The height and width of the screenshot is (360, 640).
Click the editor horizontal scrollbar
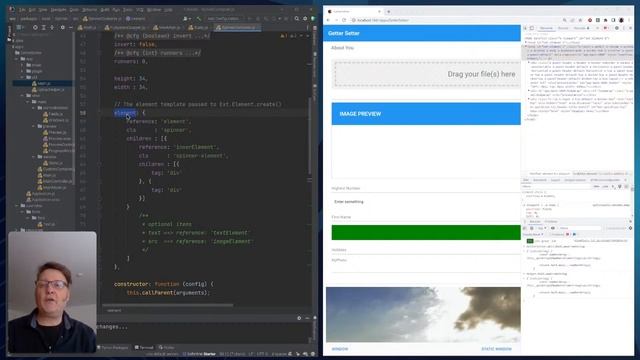click(x=168, y=305)
